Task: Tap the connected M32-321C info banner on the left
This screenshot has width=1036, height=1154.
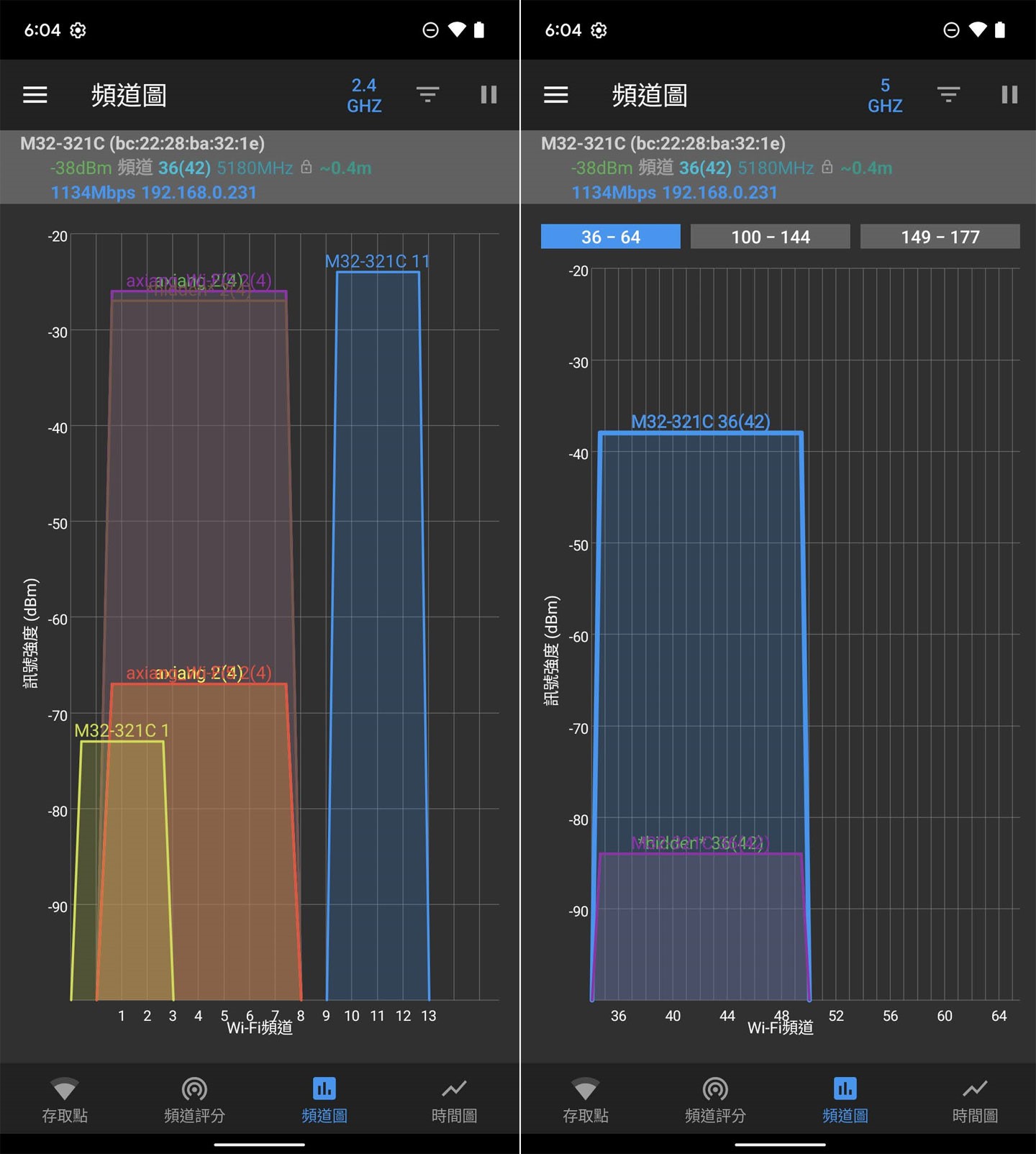Action: [x=259, y=168]
